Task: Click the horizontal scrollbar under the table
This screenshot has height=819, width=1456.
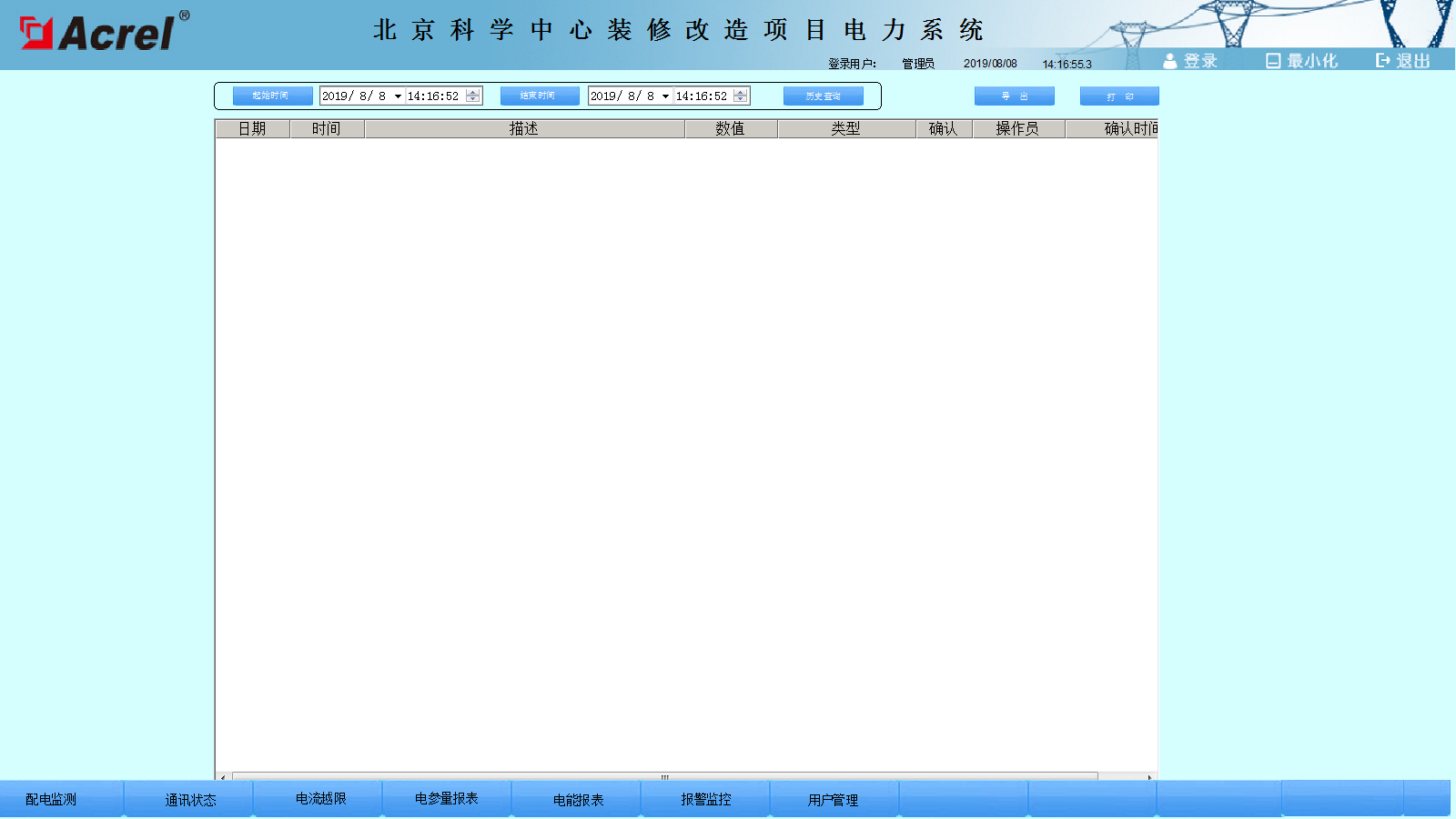Action: pyautogui.click(x=664, y=777)
